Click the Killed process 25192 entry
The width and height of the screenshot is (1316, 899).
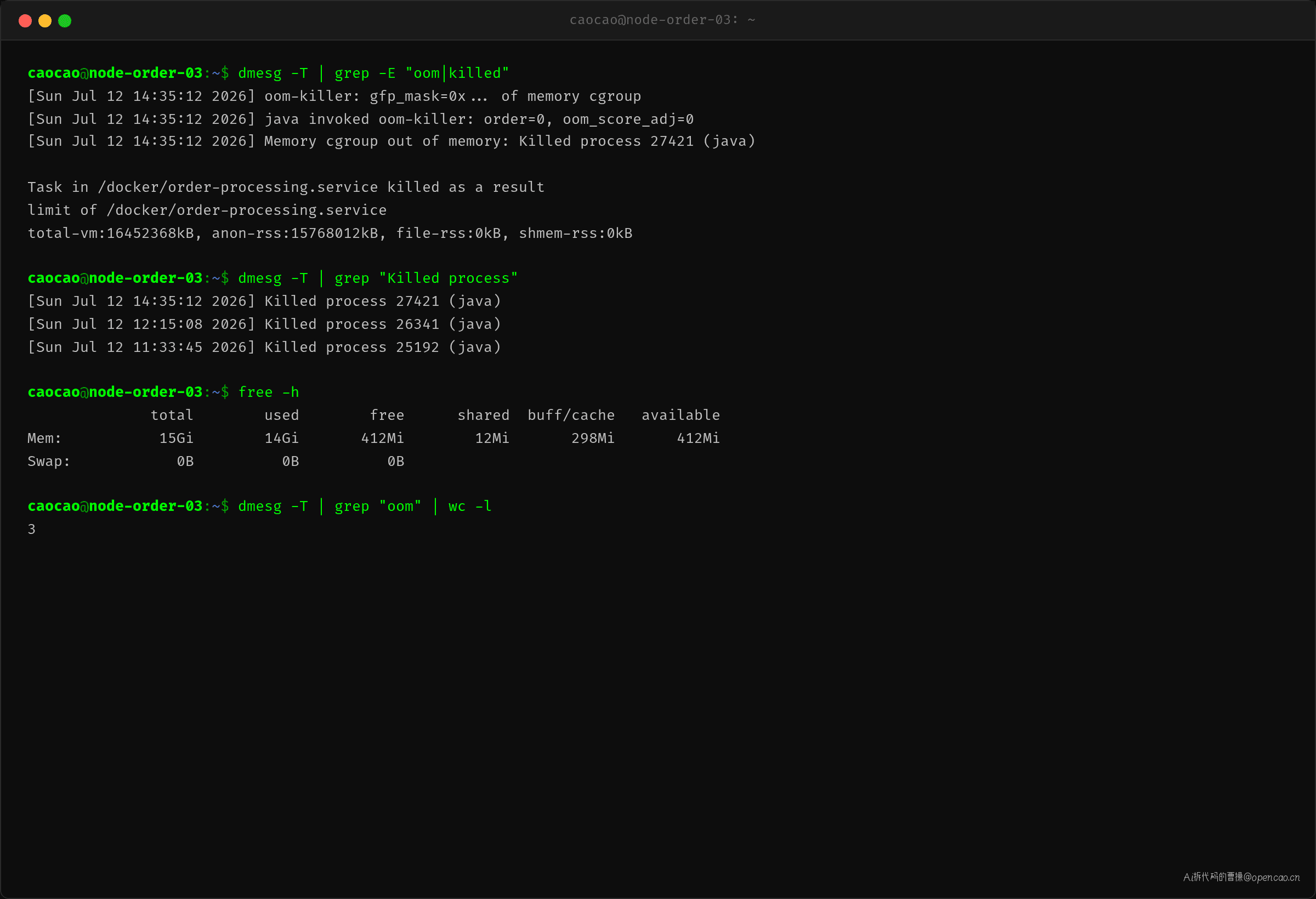(264, 347)
